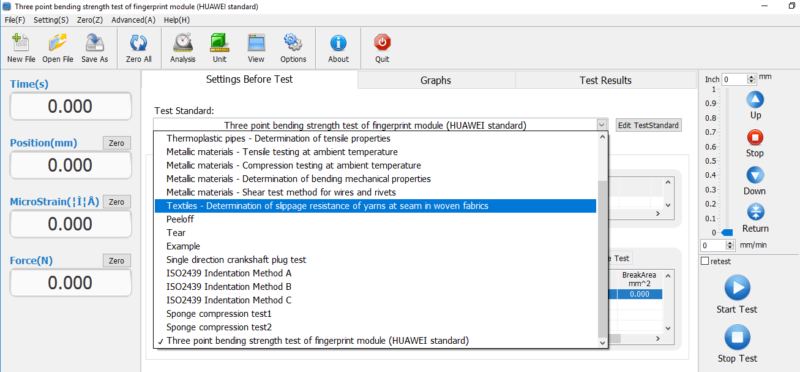Viewport: 800px width, 372px height.
Task: Click the Edit TestStandard button
Action: (x=648, y=125)
